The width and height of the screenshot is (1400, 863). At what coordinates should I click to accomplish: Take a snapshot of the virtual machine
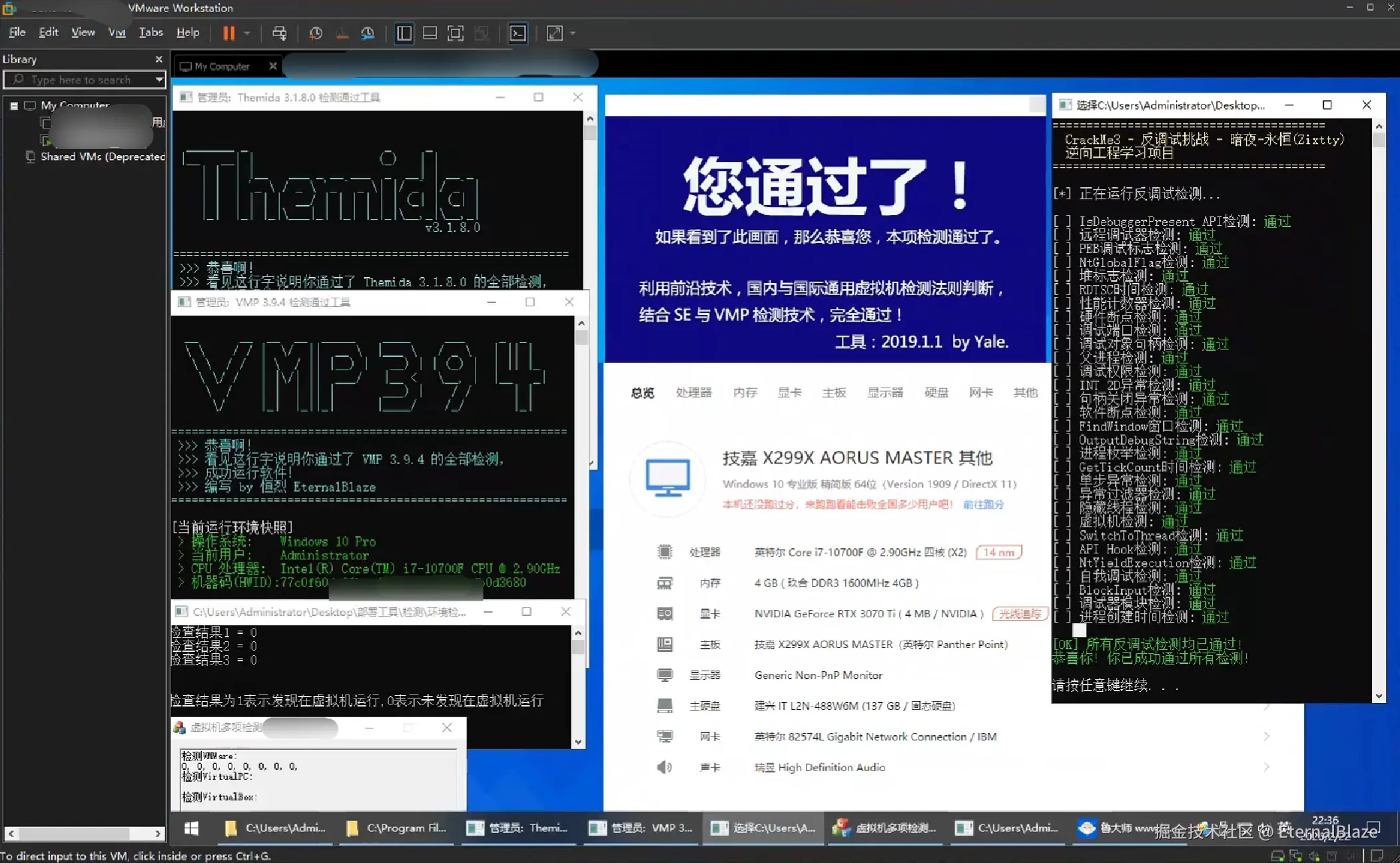[x=316, y=33]
